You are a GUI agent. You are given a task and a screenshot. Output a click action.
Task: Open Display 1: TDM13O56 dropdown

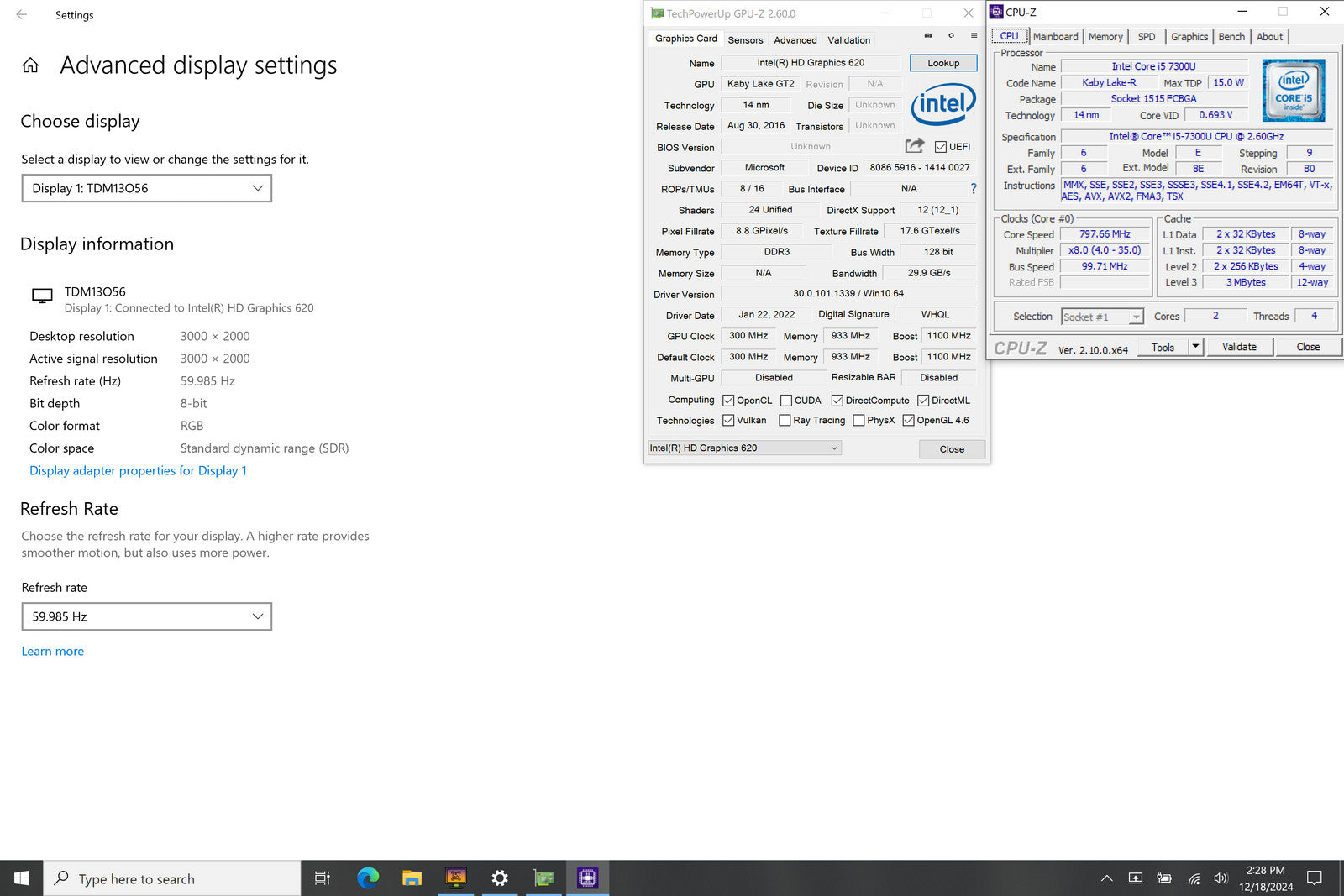coord(147,188)
